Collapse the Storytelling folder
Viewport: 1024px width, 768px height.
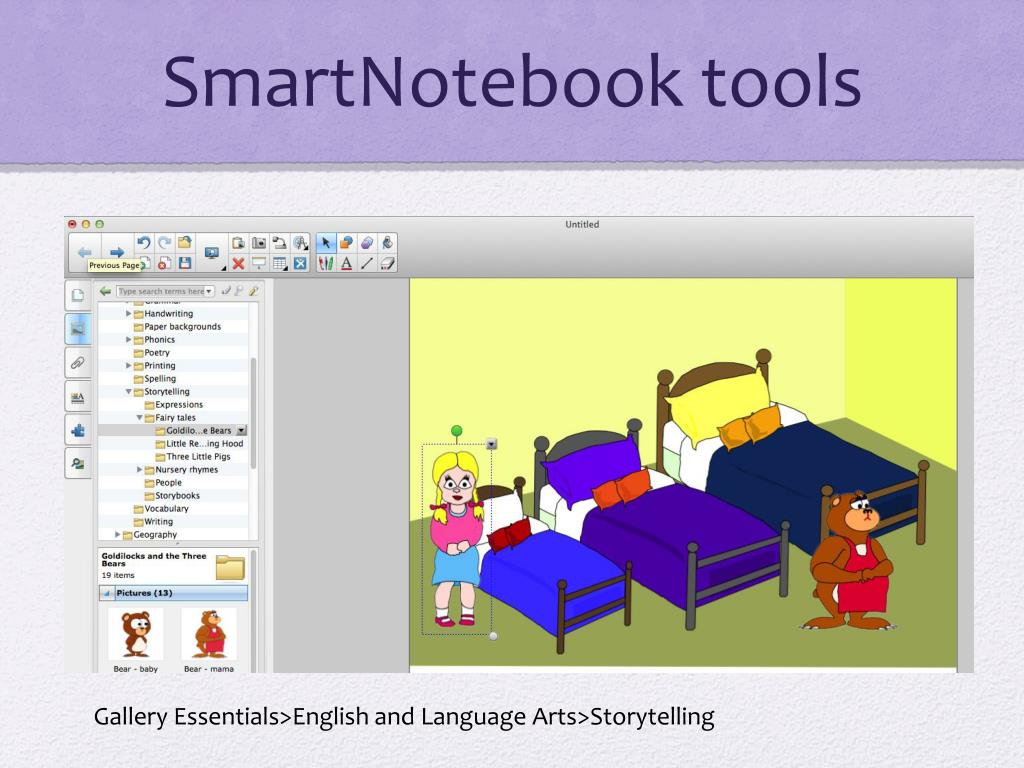click(x=129, y=392)
